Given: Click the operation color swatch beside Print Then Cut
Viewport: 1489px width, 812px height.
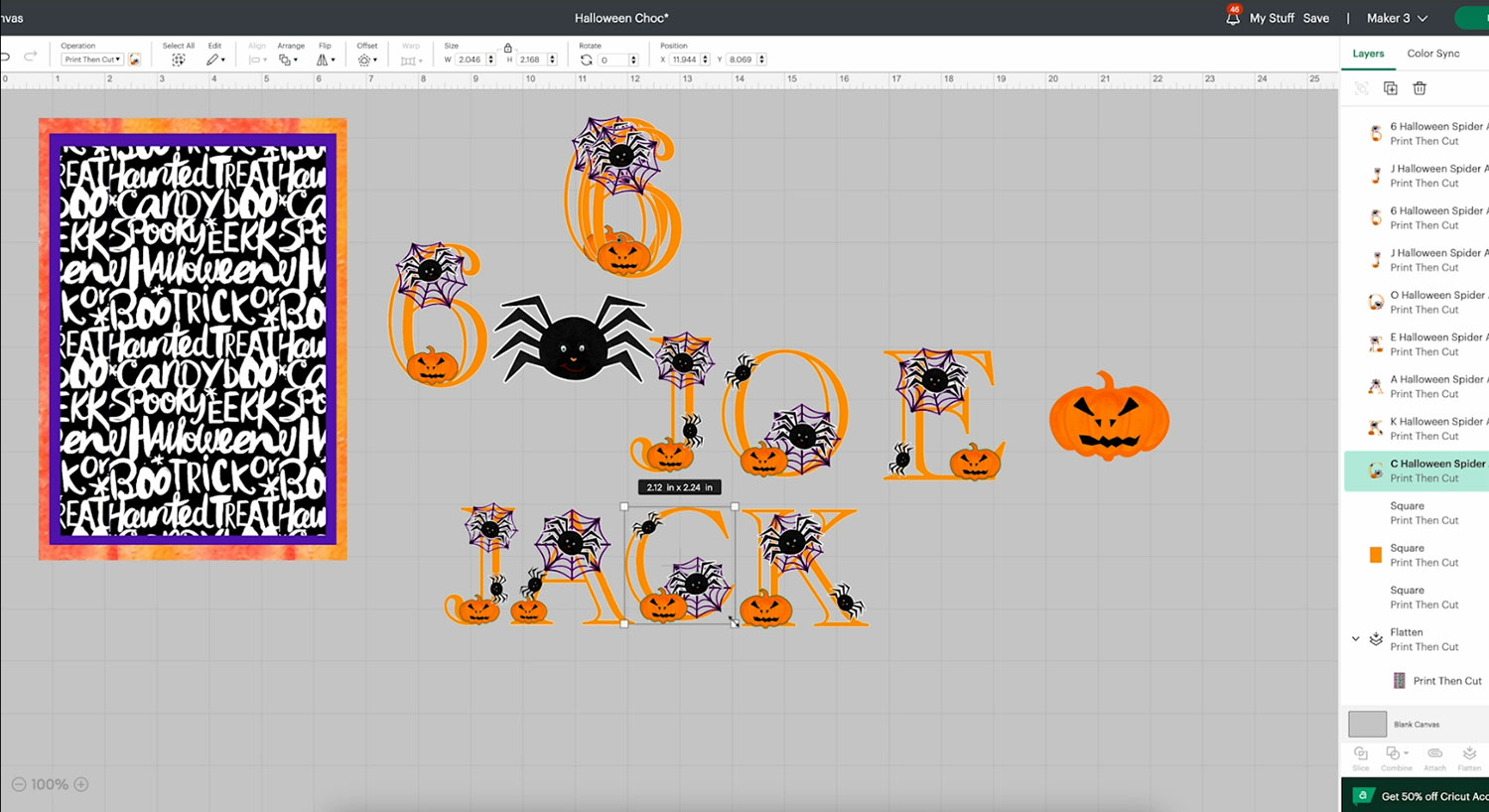Looking at the screenshot, I should pos(135,60).
